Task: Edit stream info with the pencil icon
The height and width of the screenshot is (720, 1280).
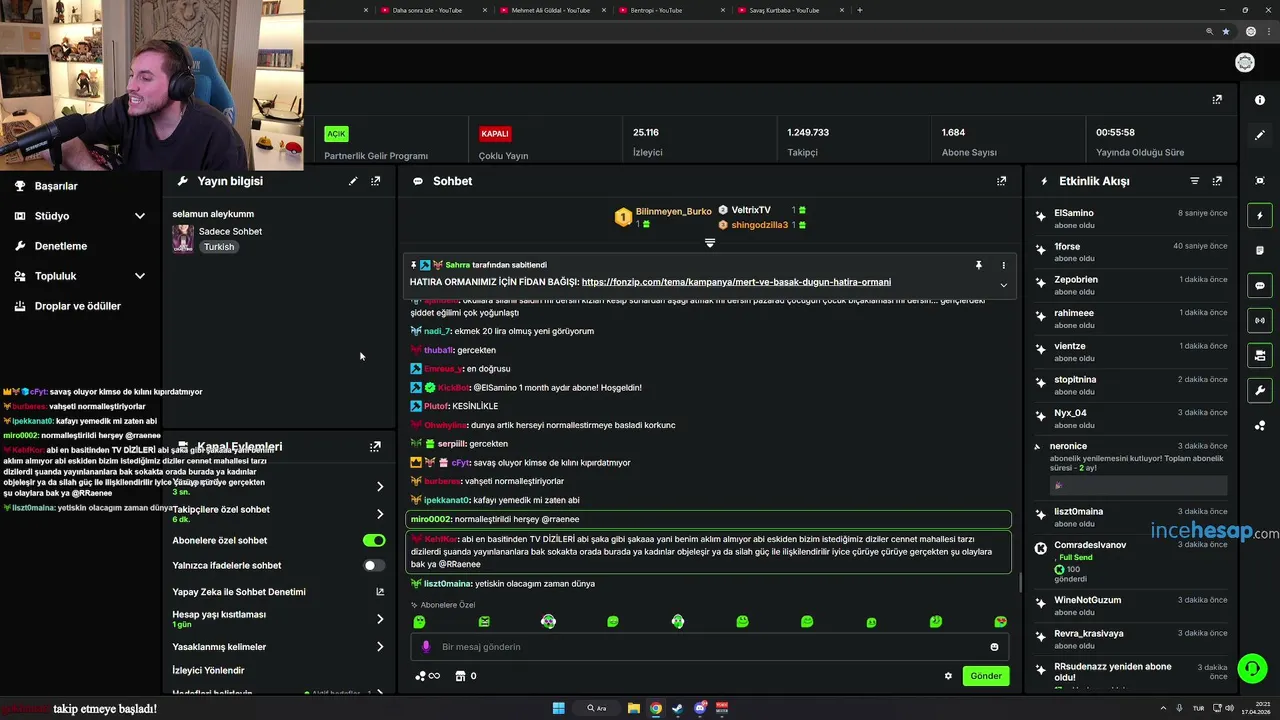Action: pyautogui.click(x=353, y=181)
